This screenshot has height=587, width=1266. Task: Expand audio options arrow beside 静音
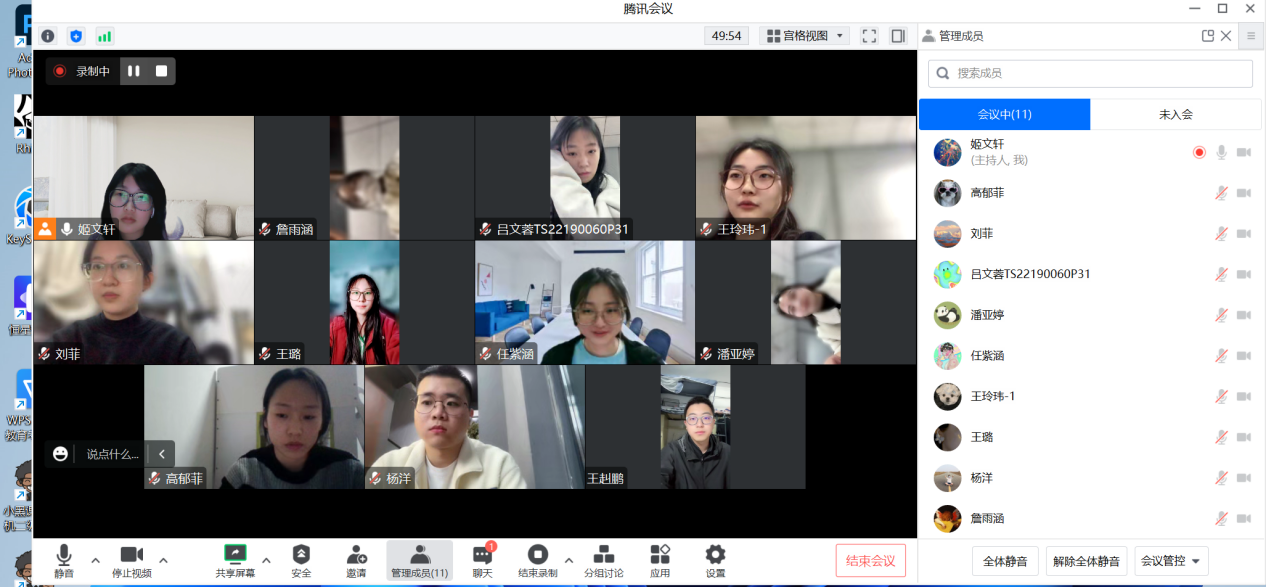pos(96,559)
